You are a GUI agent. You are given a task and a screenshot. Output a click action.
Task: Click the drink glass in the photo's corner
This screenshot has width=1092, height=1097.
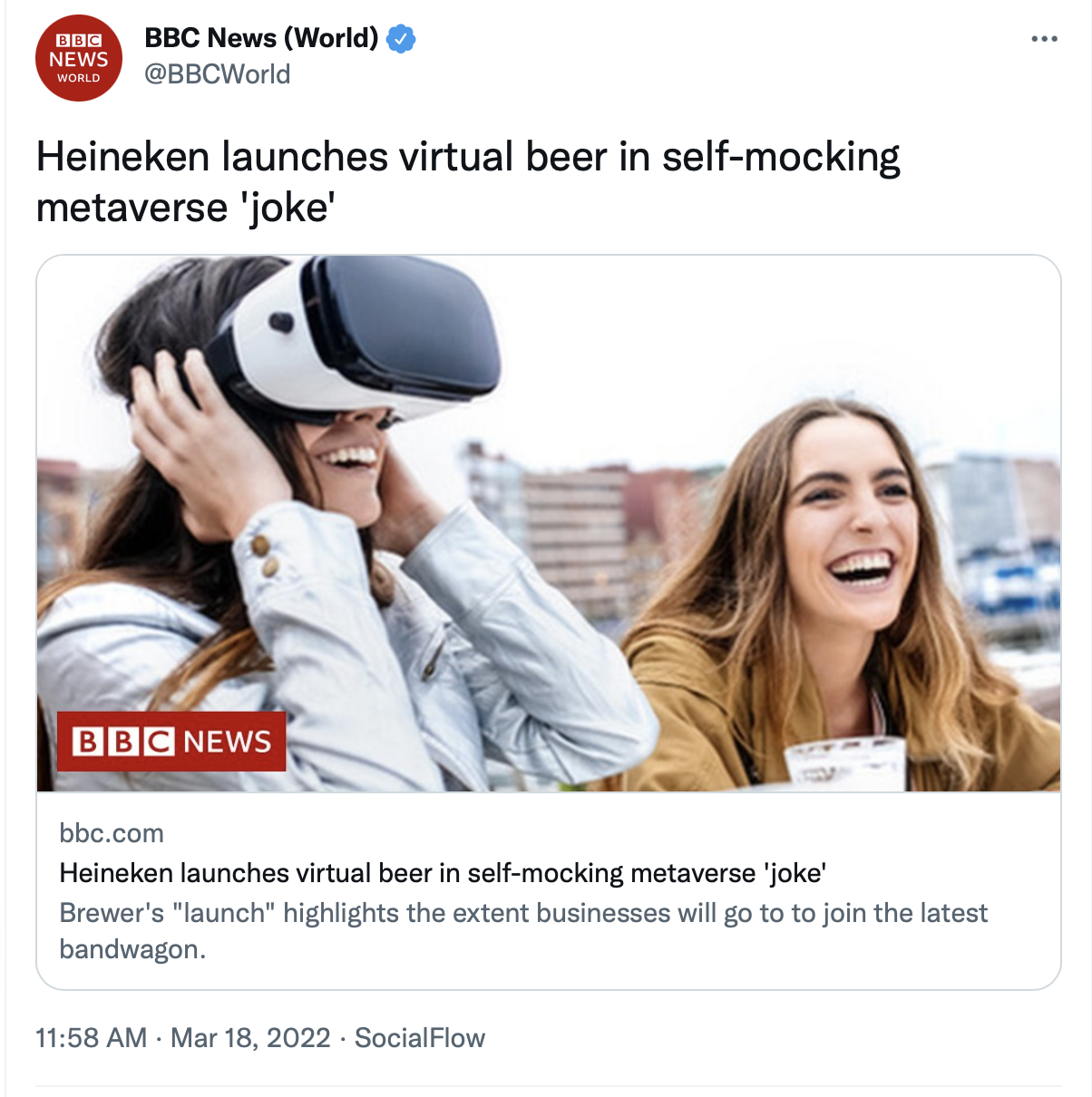[845, 763]
